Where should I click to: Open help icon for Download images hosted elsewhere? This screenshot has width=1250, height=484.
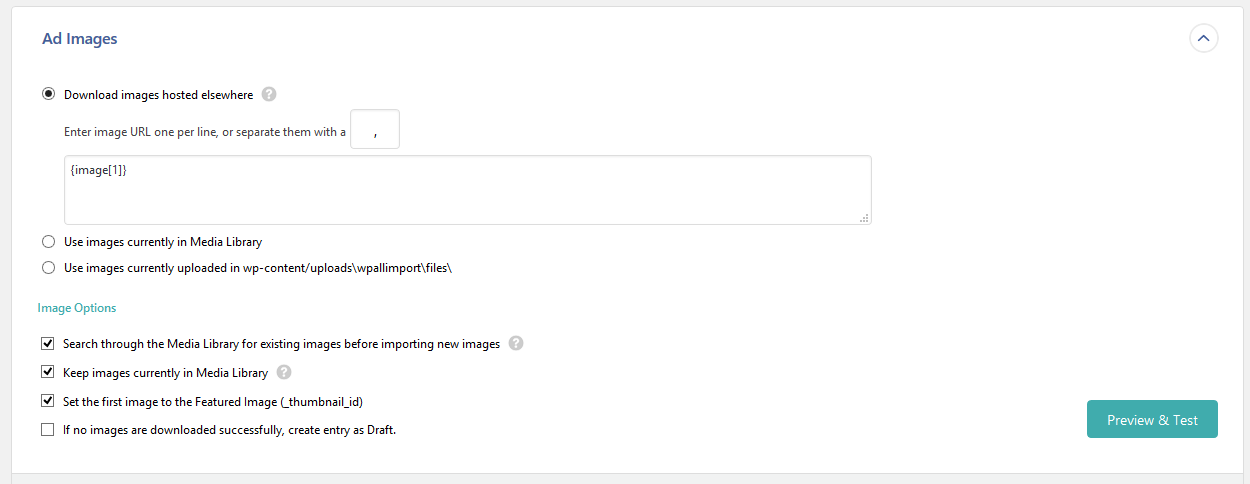click(268, 95)
